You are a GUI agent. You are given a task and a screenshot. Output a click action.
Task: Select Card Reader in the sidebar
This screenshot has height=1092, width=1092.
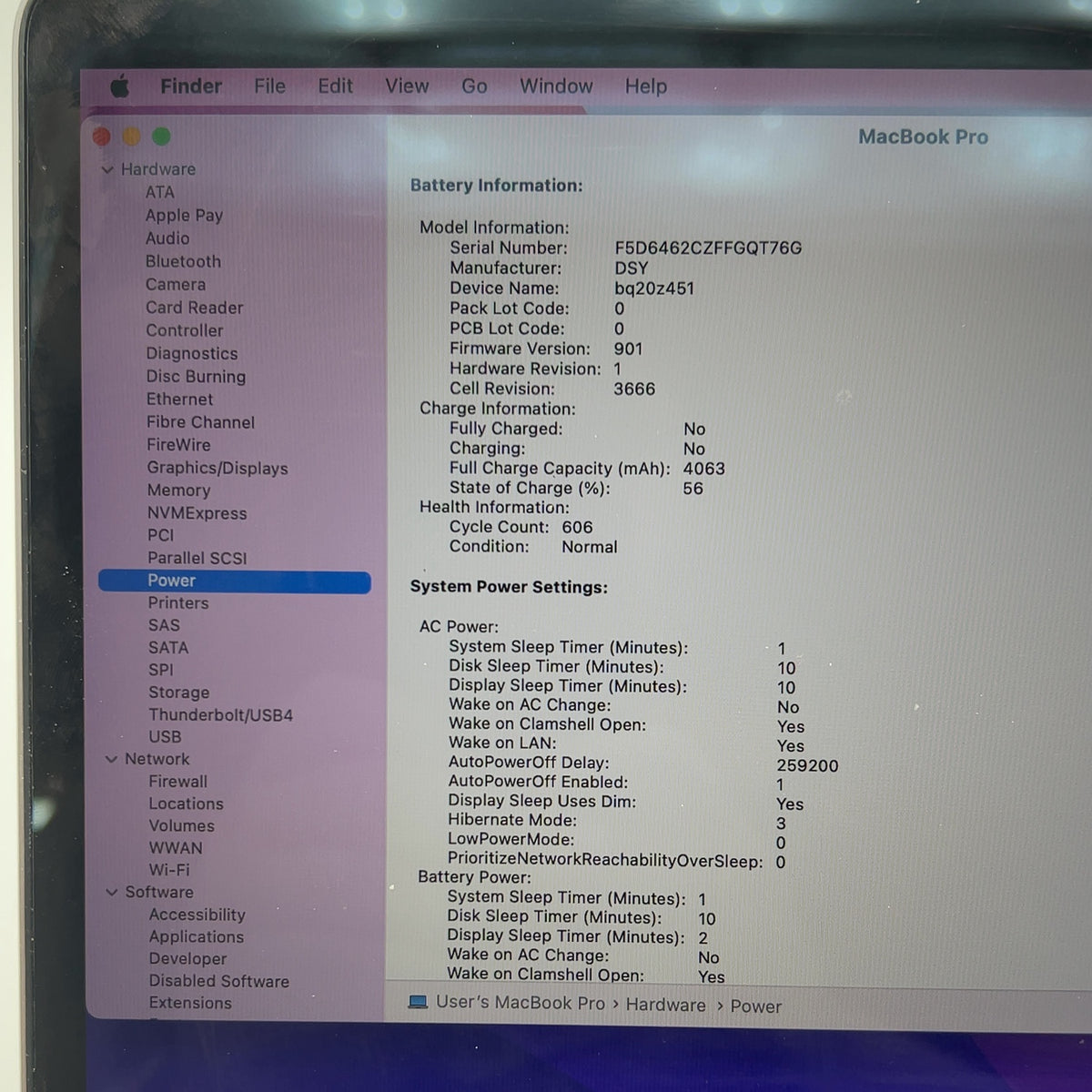(195, 308)
